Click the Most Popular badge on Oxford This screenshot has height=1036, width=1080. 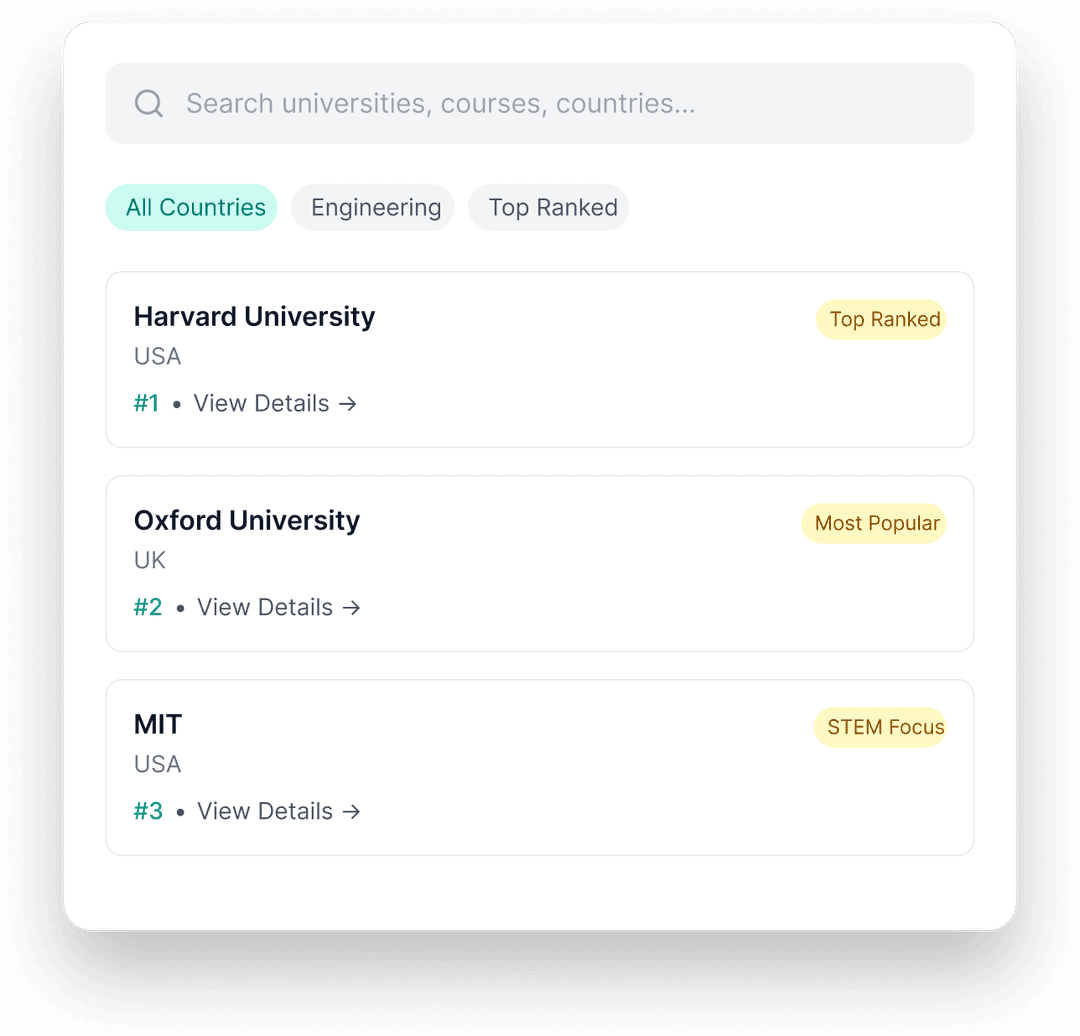(x=874, y=523)
